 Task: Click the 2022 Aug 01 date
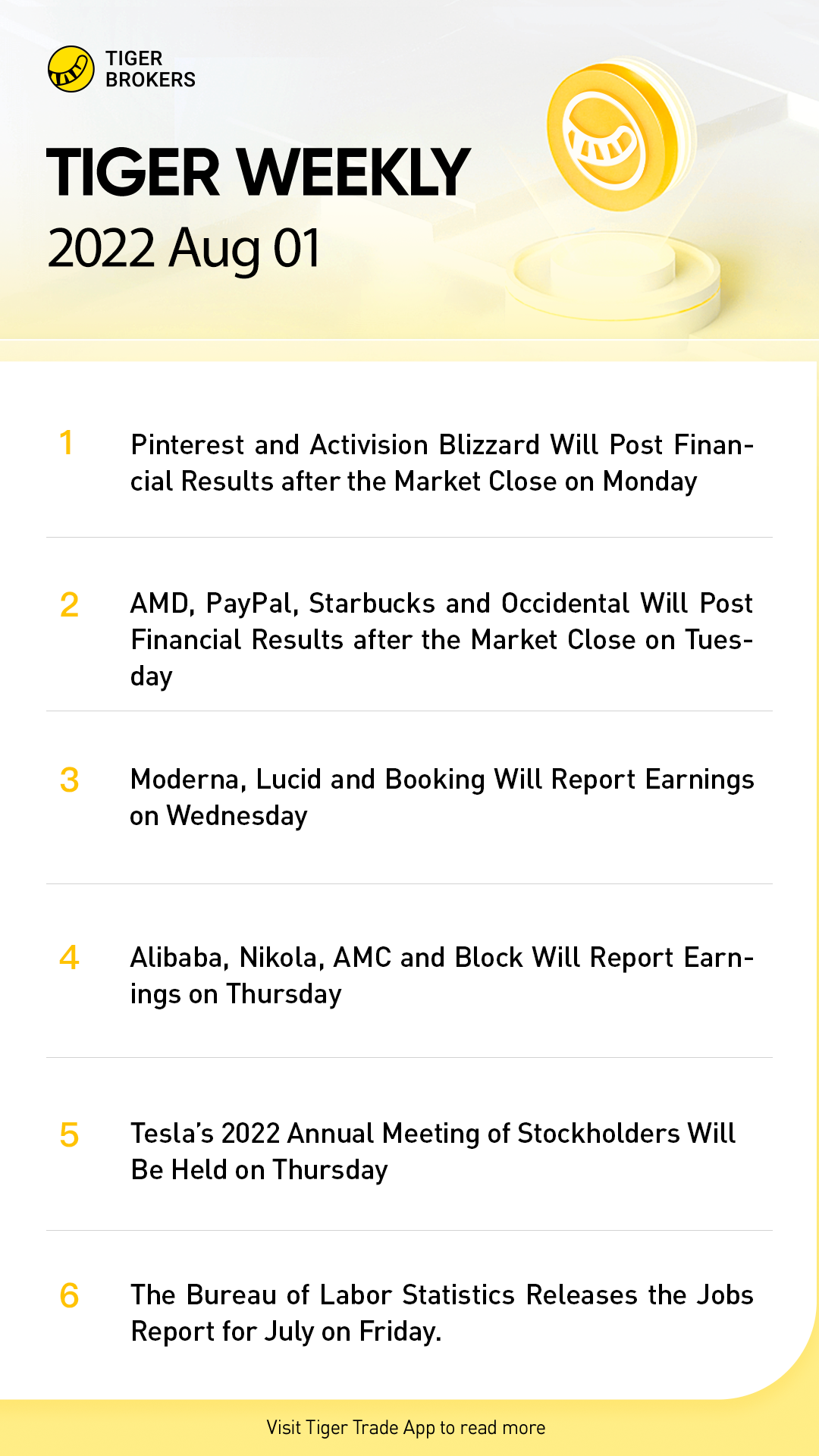click(184, 248)
